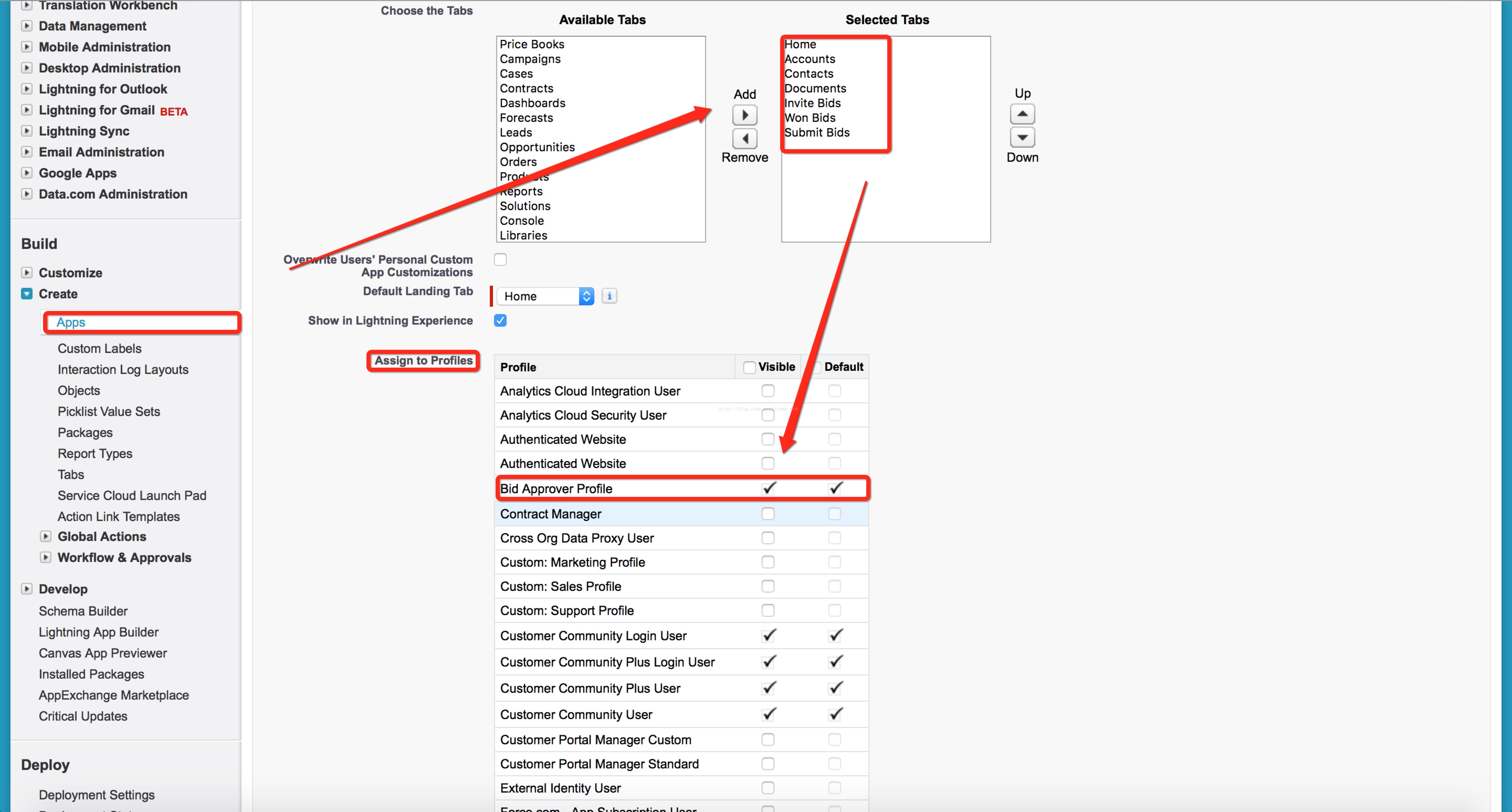The height and width of the screenshot is (812, 1512).
Task: Check Visible for Analytics Cloud Security User
Action: (x=768, y=415)
